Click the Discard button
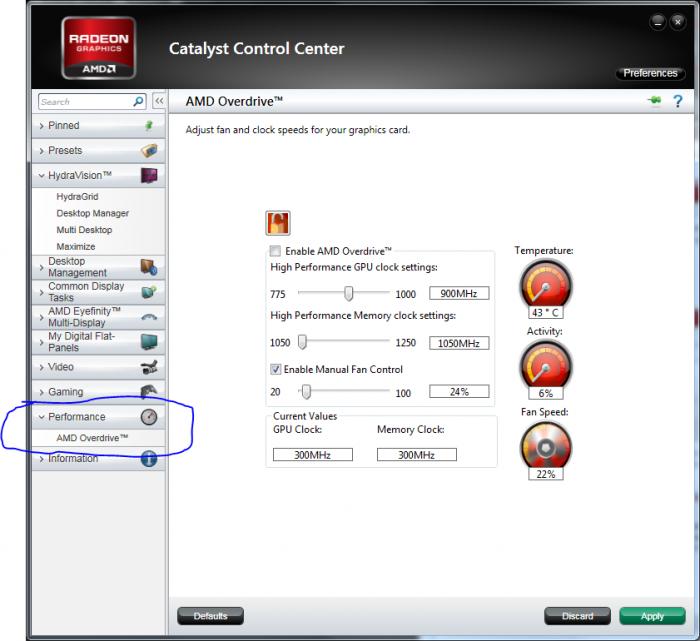This screenshot has height=641, width=700. [x=577, y=616]
